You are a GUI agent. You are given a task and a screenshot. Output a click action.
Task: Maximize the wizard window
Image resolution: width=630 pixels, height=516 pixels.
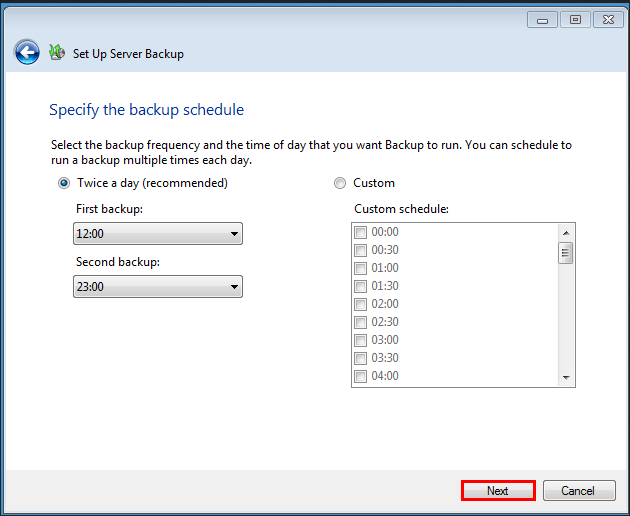point(574,19)
